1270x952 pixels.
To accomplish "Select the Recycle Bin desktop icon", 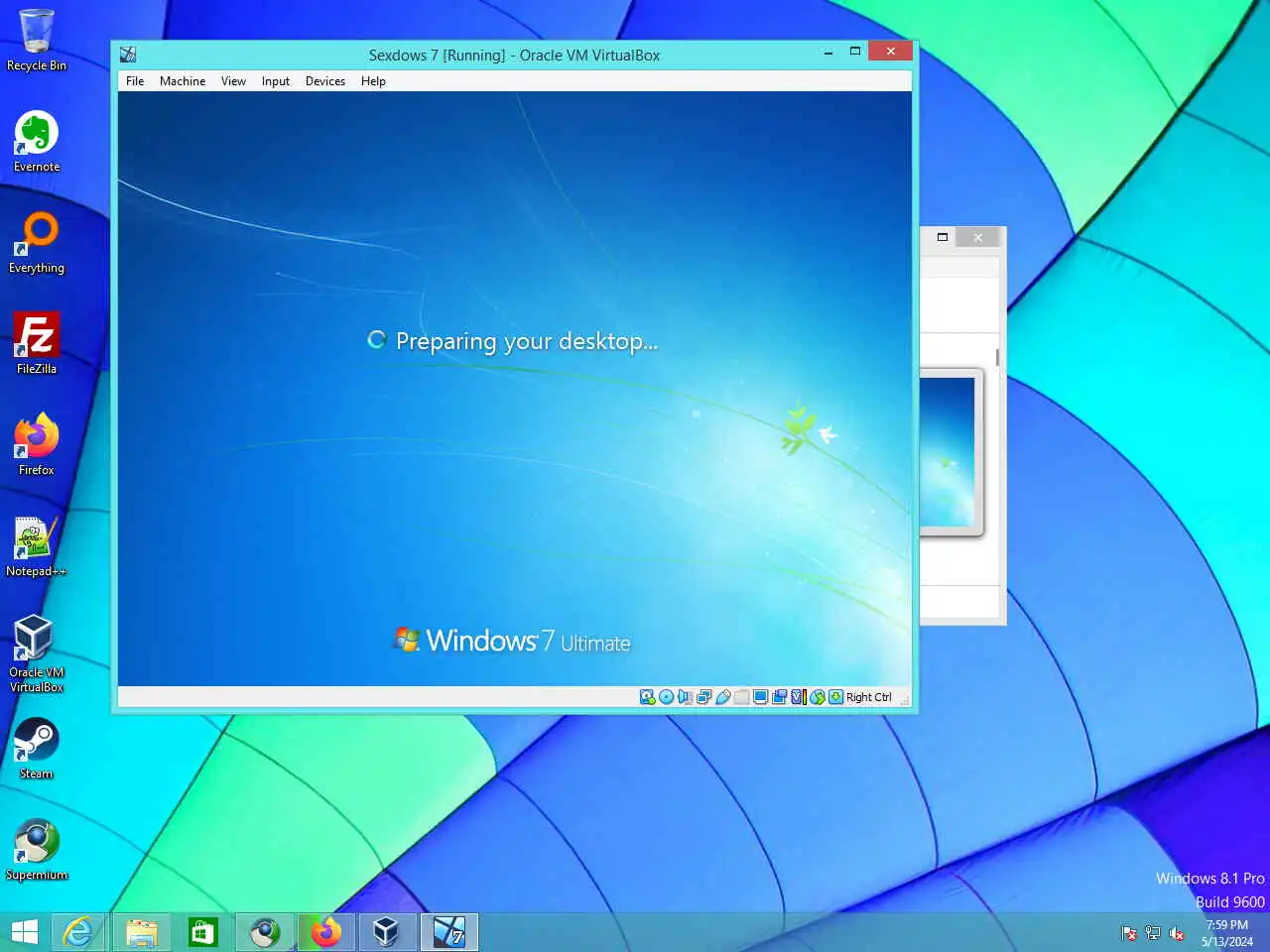I will pos(37,41).
